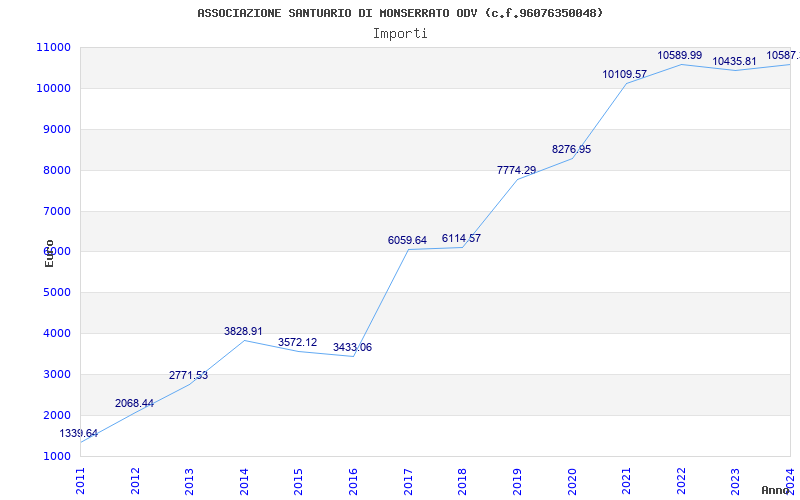Click the data label 3433.06

353,347
